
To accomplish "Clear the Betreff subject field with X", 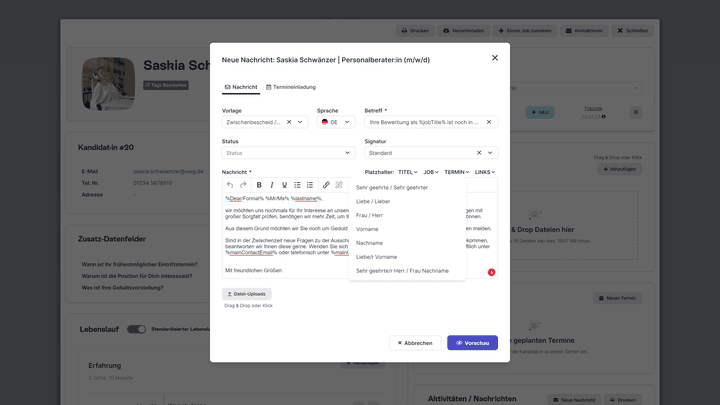I will coord(489,122).
